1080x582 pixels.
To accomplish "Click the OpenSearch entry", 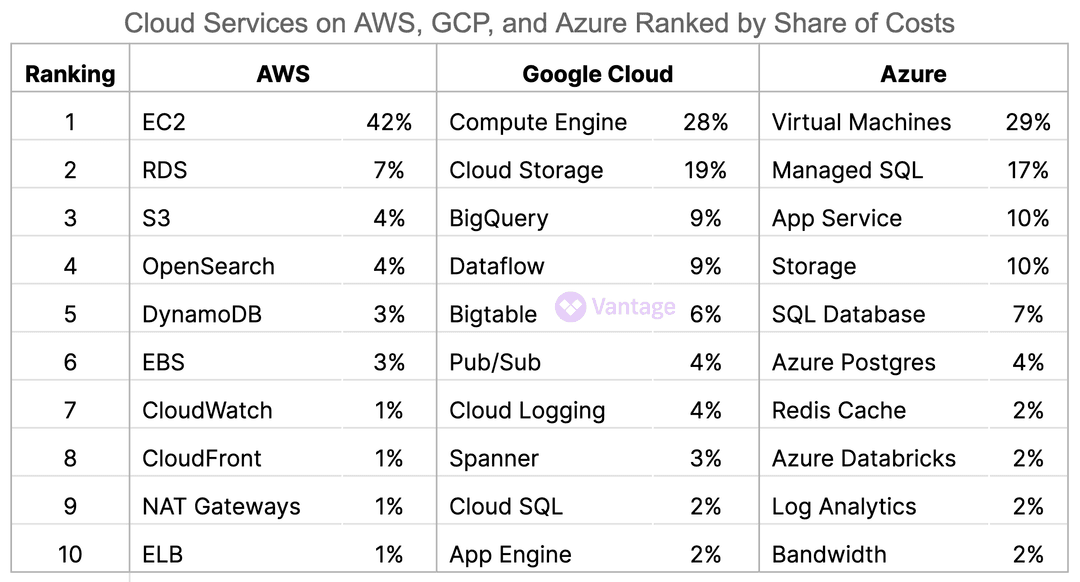I will pos(208,267).
